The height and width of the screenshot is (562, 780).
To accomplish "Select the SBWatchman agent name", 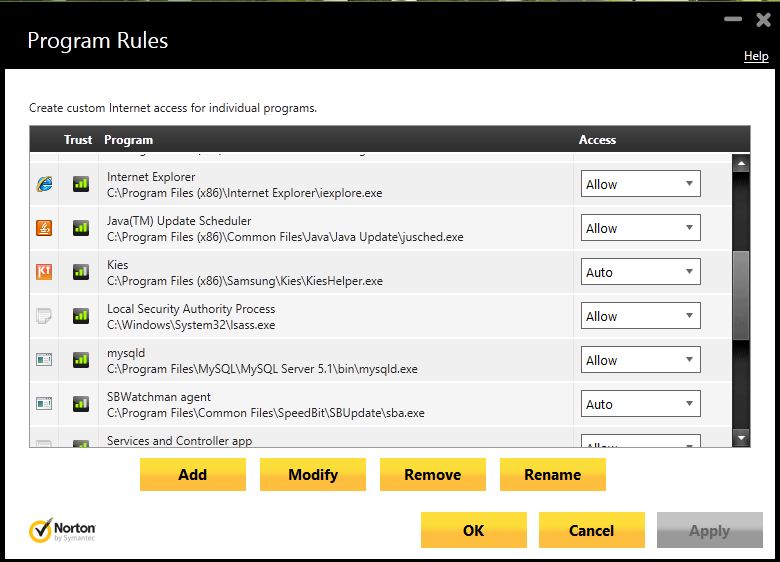I will 159,397.
